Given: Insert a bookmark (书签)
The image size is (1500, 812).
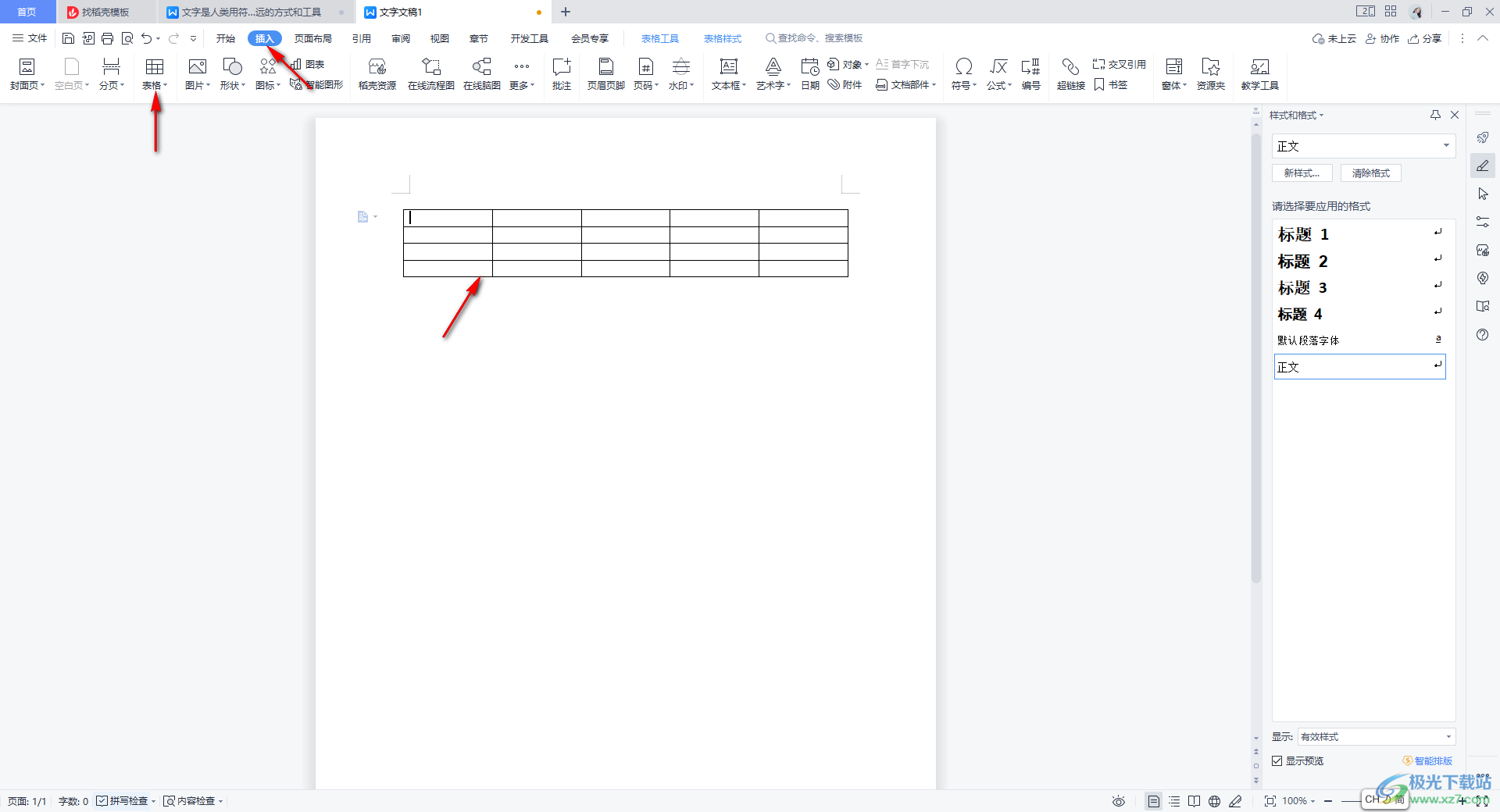Looking at the screenshot, I should [x=1111, y=84].
